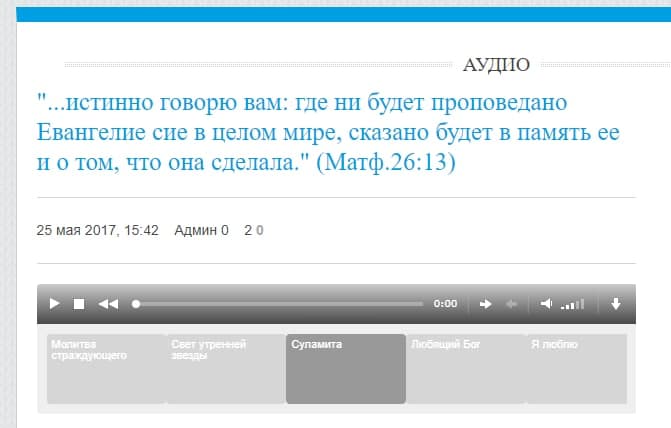Click the audio progress seek bar
Screen dimensions: 671x428
pyautogui.click(x=280, y=304)
